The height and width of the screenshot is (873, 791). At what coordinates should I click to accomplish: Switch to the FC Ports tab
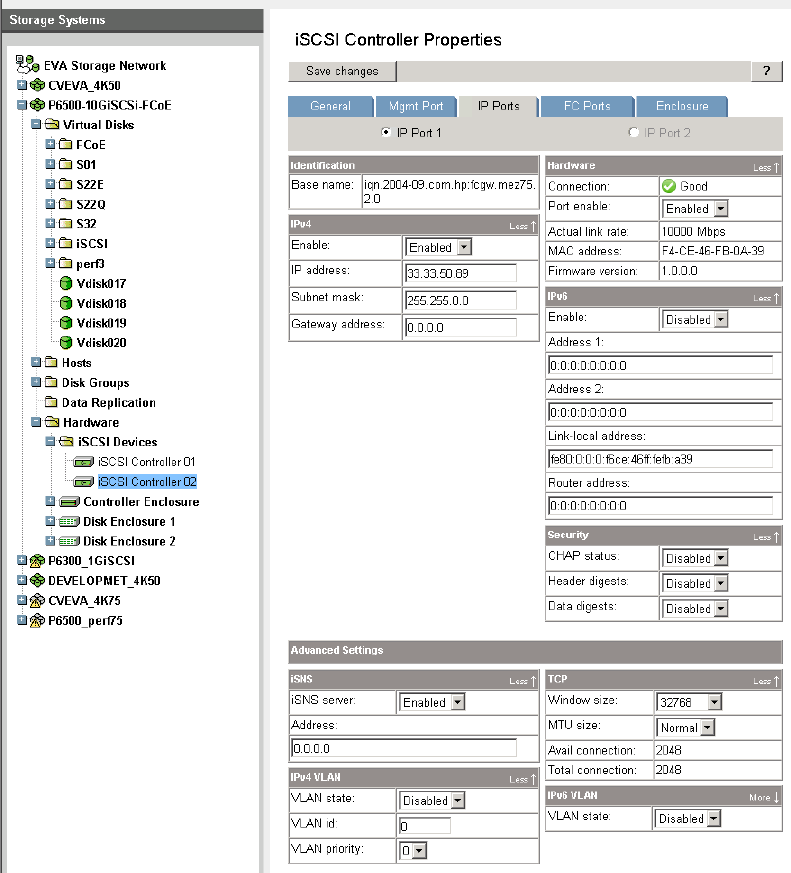[x=587, y=106]
